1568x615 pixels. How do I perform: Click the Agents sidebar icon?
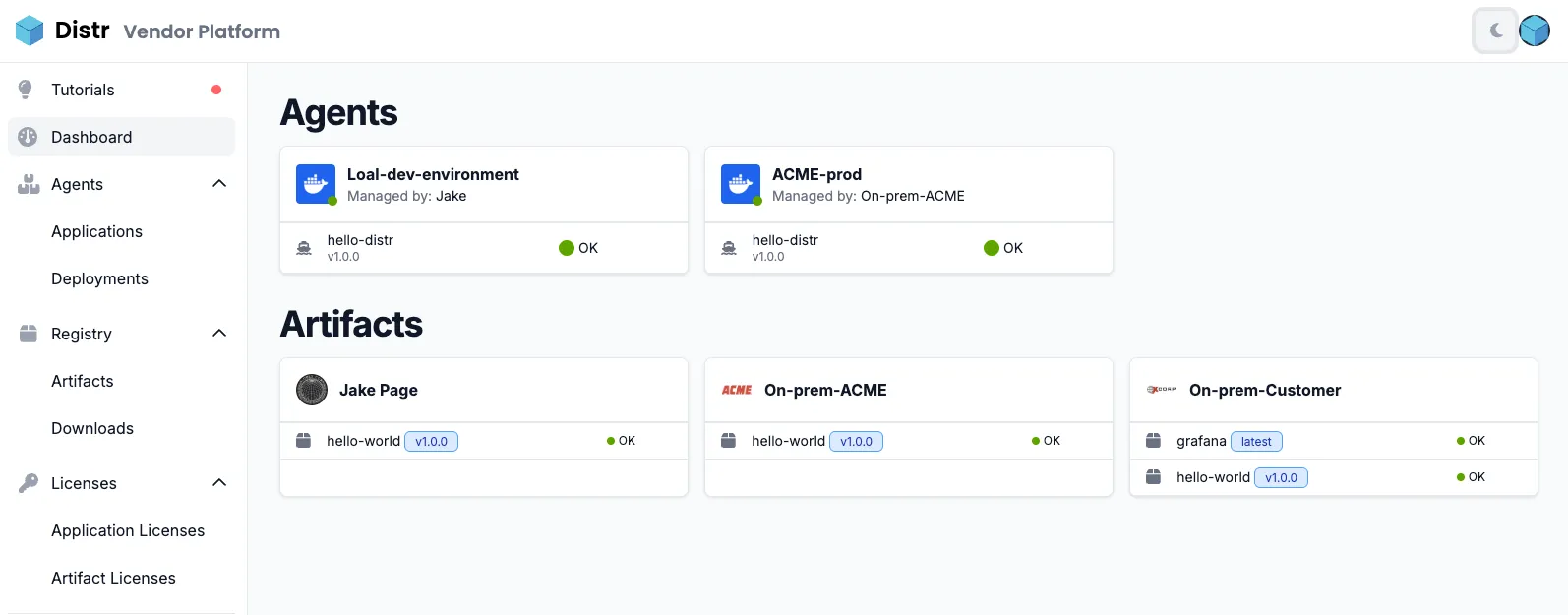[x=29, y=184]
